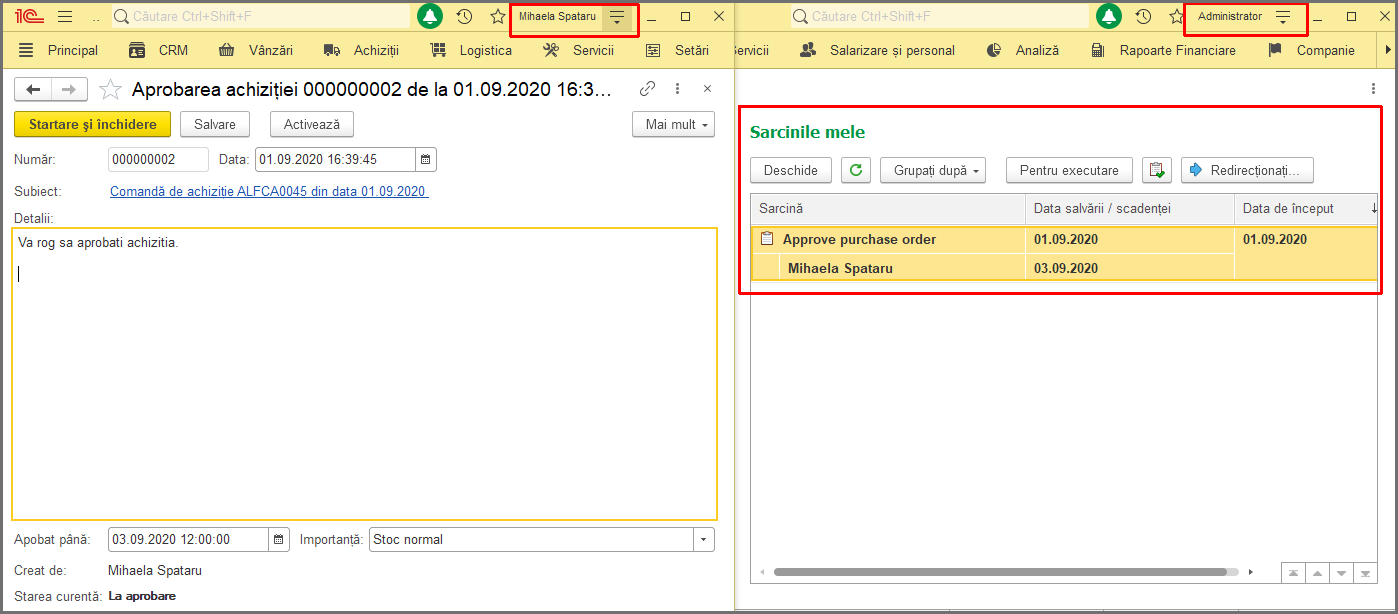Click the Startare și închidere button
Image resolution: width=1398 pixels, height=614 pixels.
point(93,124)
